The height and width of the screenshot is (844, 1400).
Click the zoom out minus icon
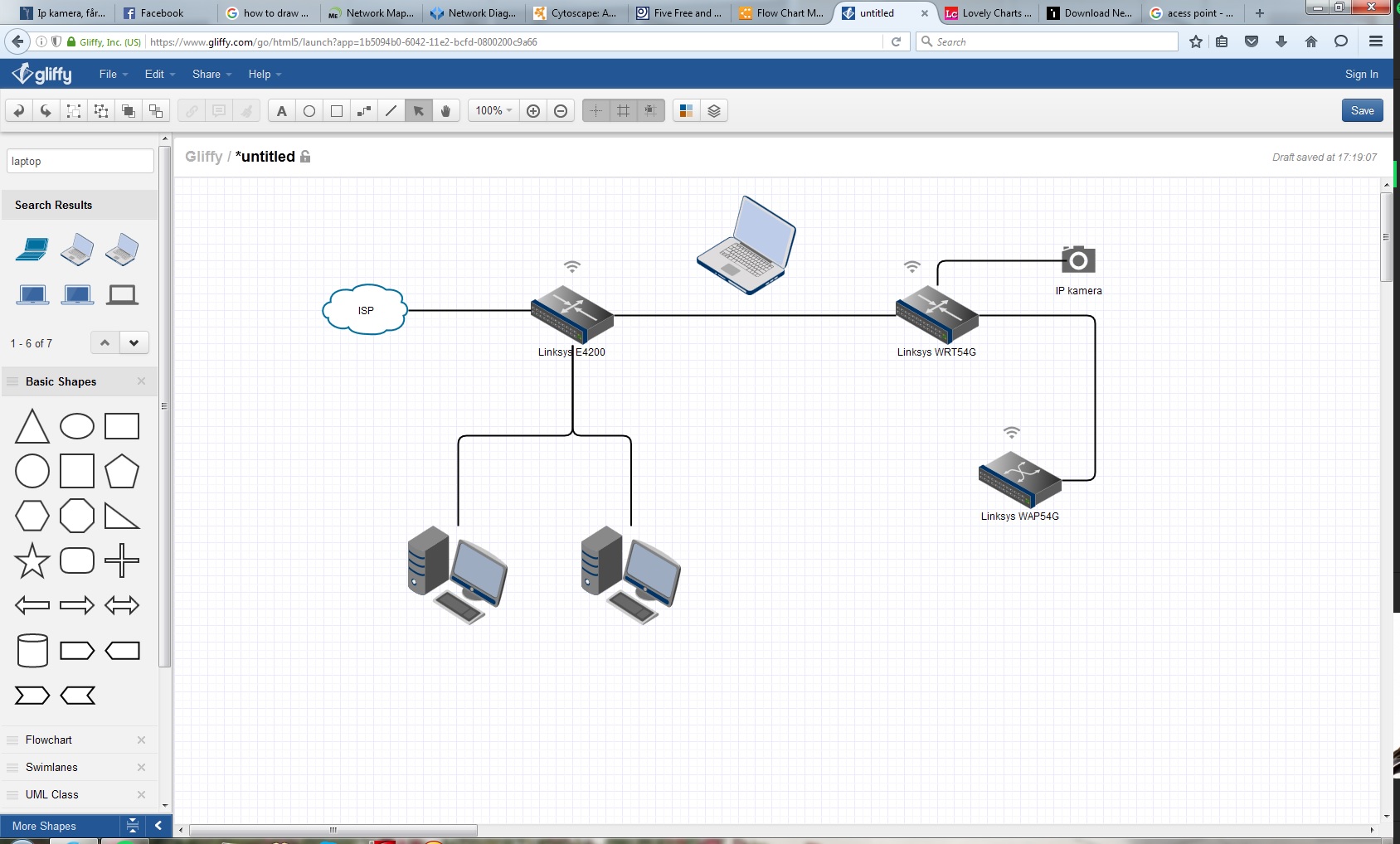(x=561, y=110)
